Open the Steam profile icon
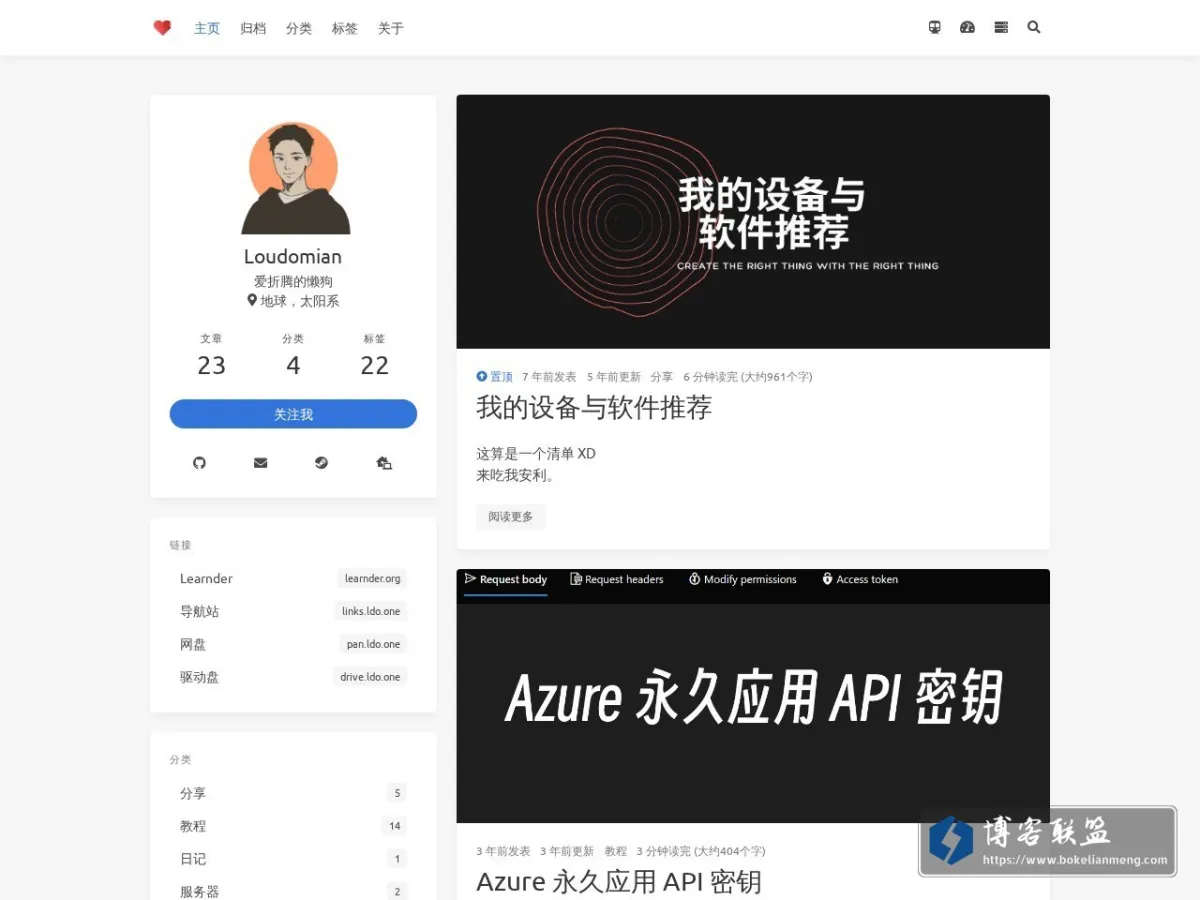The image size is (1200, 900). point(321,463)
